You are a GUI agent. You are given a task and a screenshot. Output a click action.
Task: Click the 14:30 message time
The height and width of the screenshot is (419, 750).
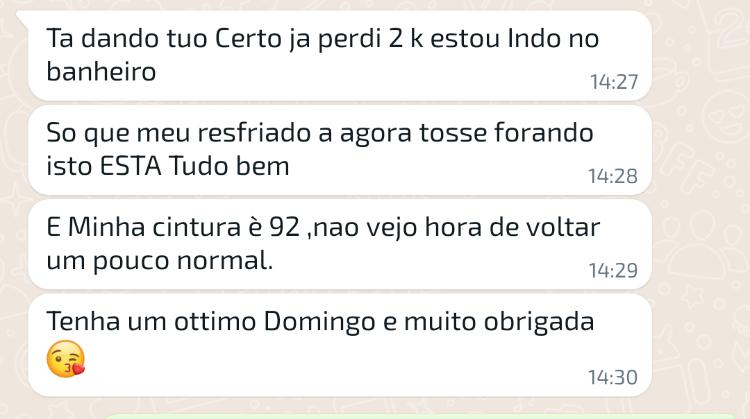tap(613, 377)
